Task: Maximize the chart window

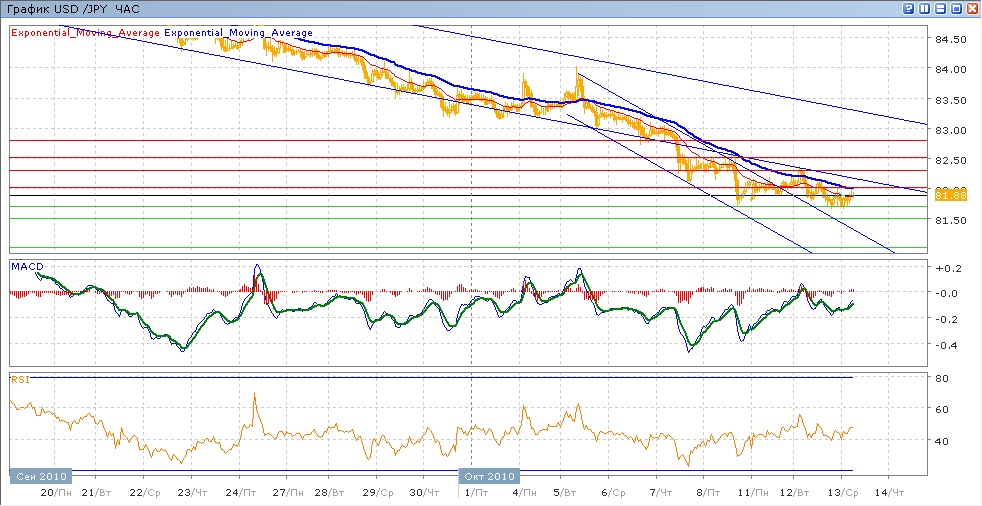Action: 956,8
